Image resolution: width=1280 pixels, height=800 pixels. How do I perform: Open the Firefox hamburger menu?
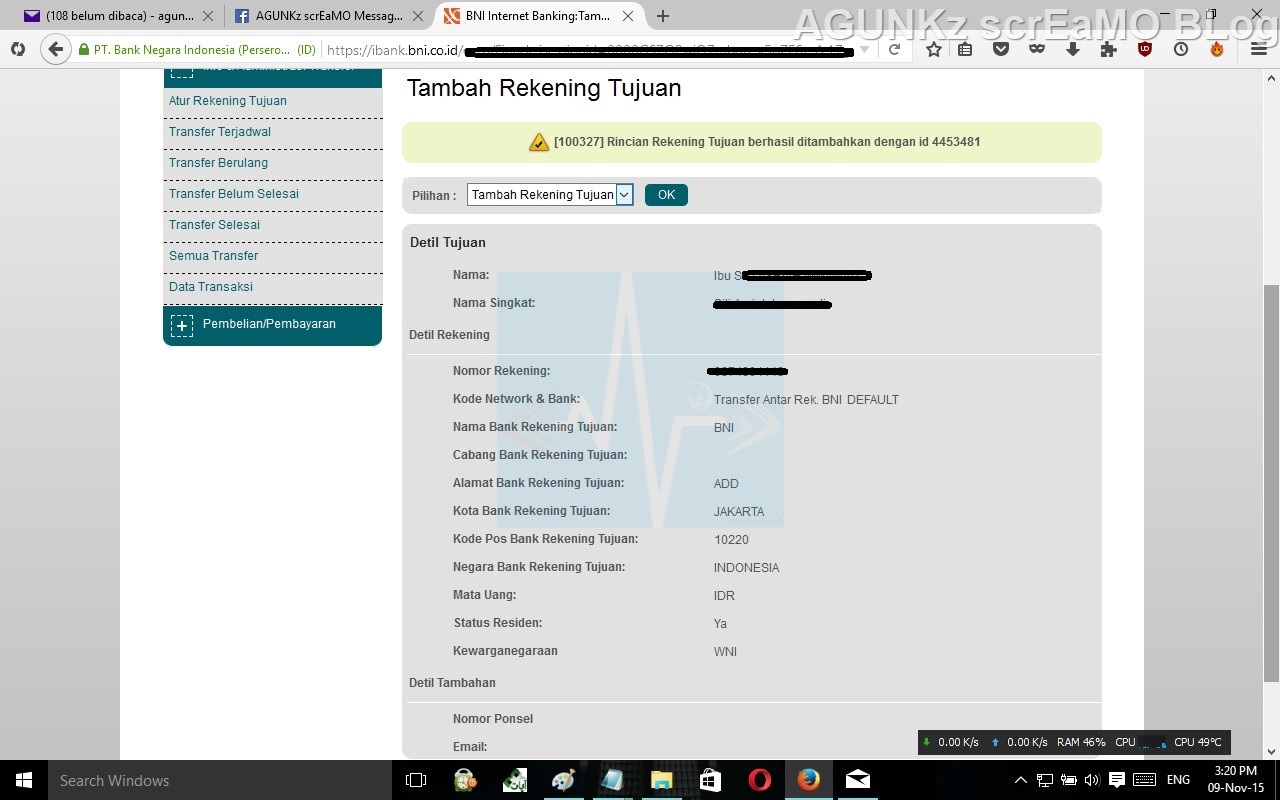pos(1257,49)
